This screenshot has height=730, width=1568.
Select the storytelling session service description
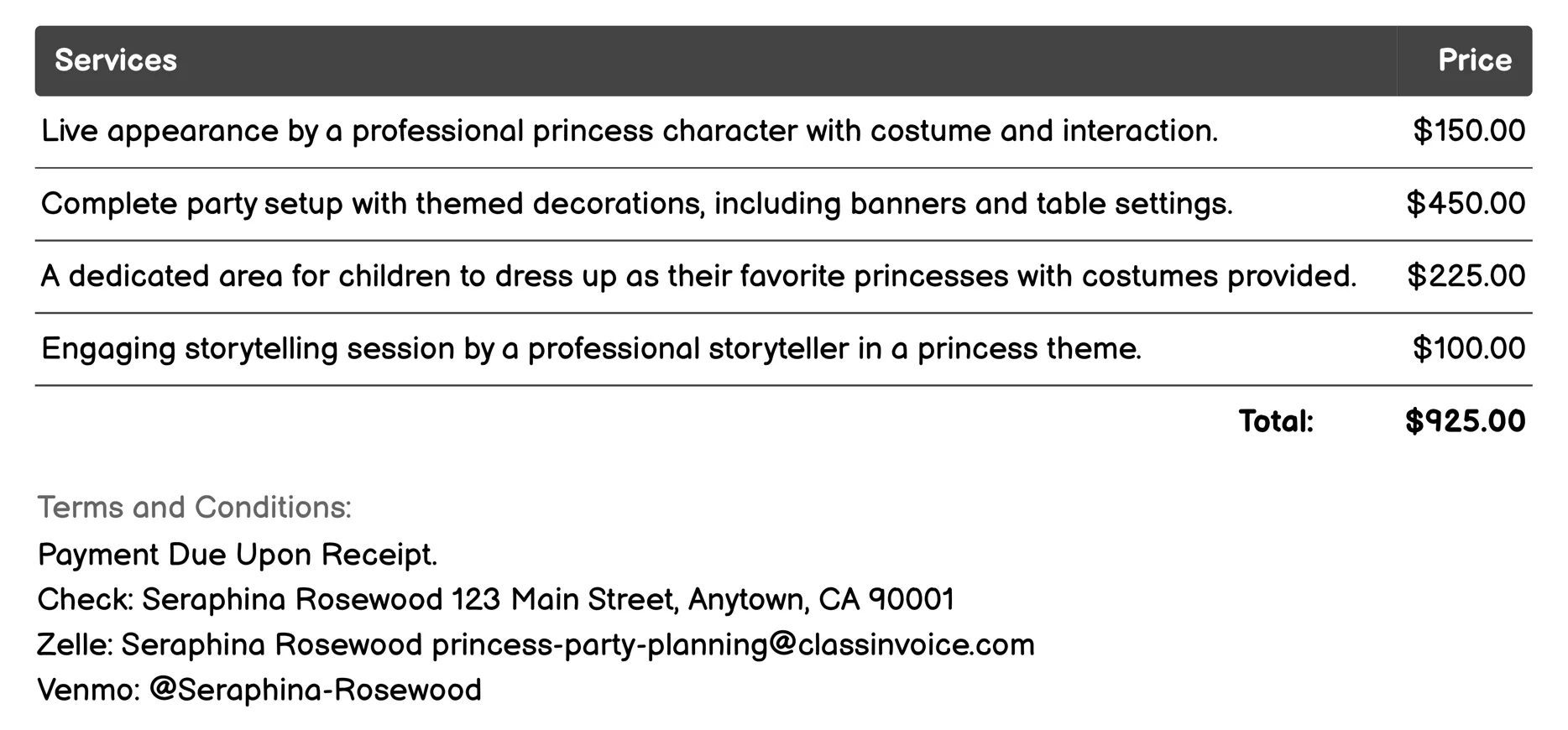[591, 348]
